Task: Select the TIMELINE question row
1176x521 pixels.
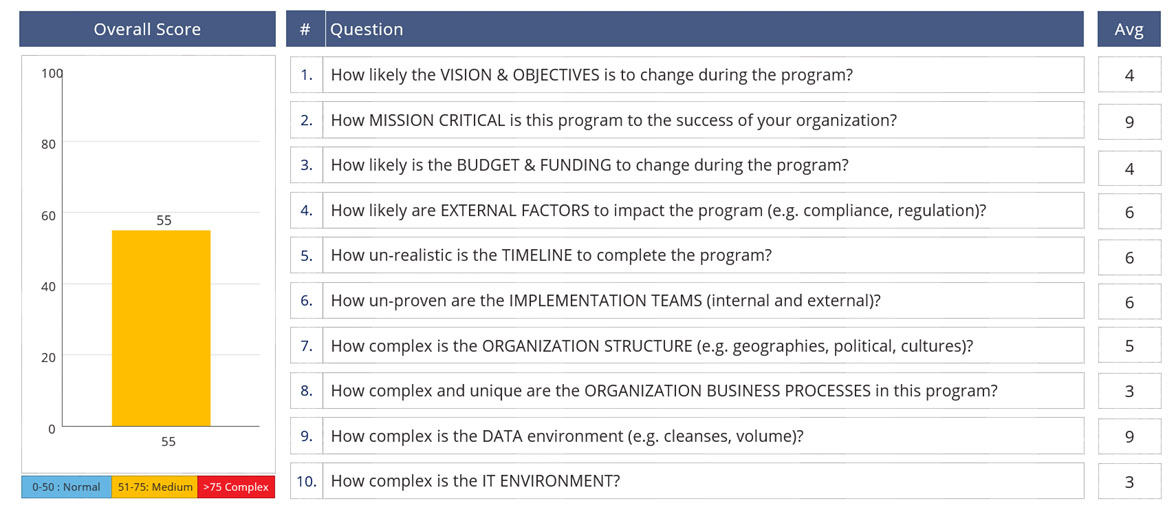Action: pos(703,255)
